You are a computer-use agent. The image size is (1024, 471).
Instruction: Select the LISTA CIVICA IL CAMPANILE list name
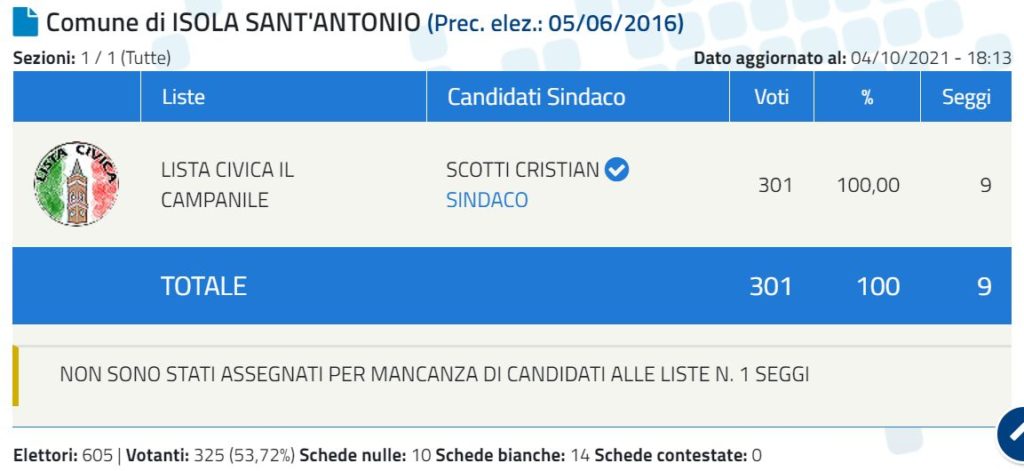tap(227, 185)
